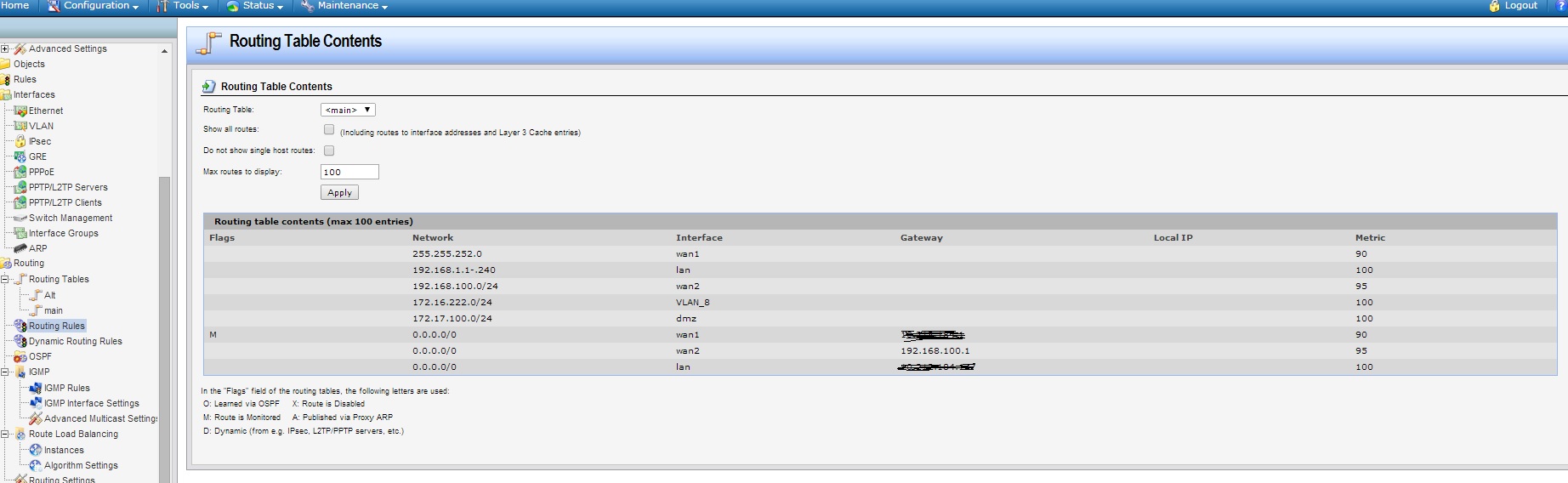Click the IGMP Rules icon
Screen dimensions: 1568x483
pyautogui.click(x=36, y=388)
